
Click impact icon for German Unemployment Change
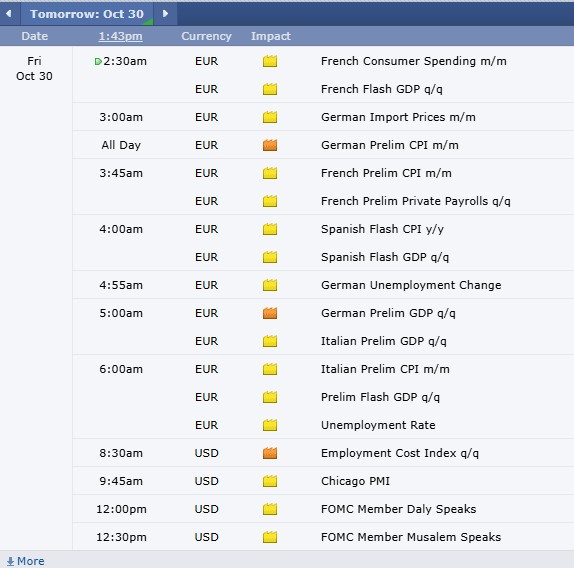(x=270, y=285)
